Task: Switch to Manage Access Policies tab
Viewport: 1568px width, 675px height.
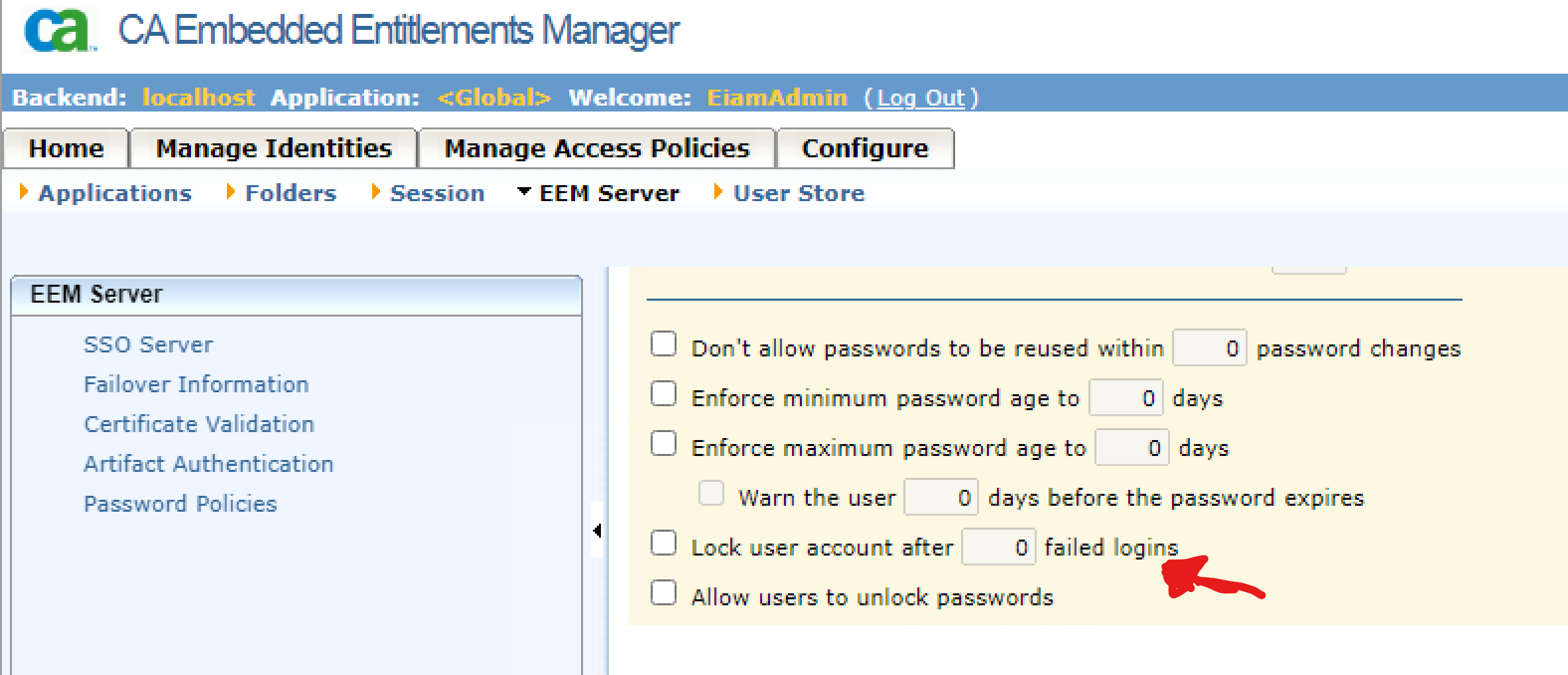Action: (x=596, y=149)
